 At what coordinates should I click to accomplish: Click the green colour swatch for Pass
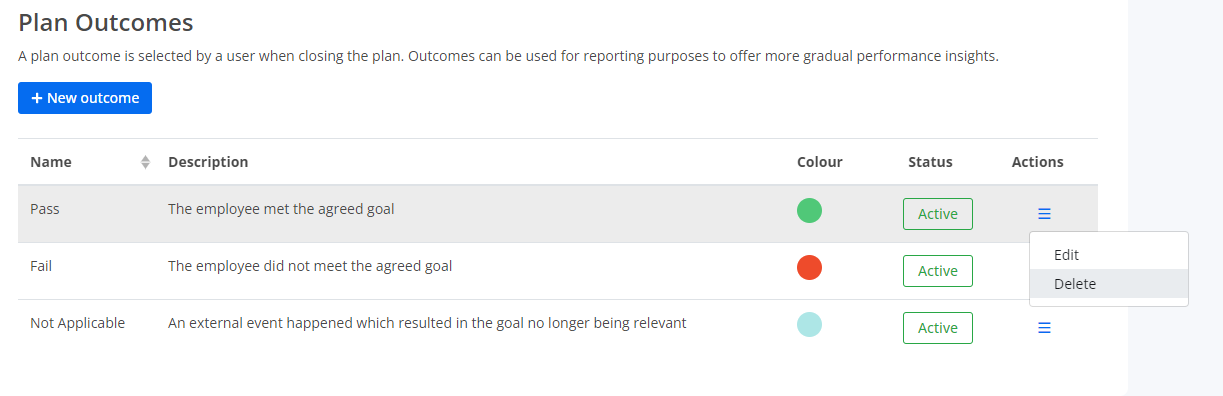tap(809, 211)
